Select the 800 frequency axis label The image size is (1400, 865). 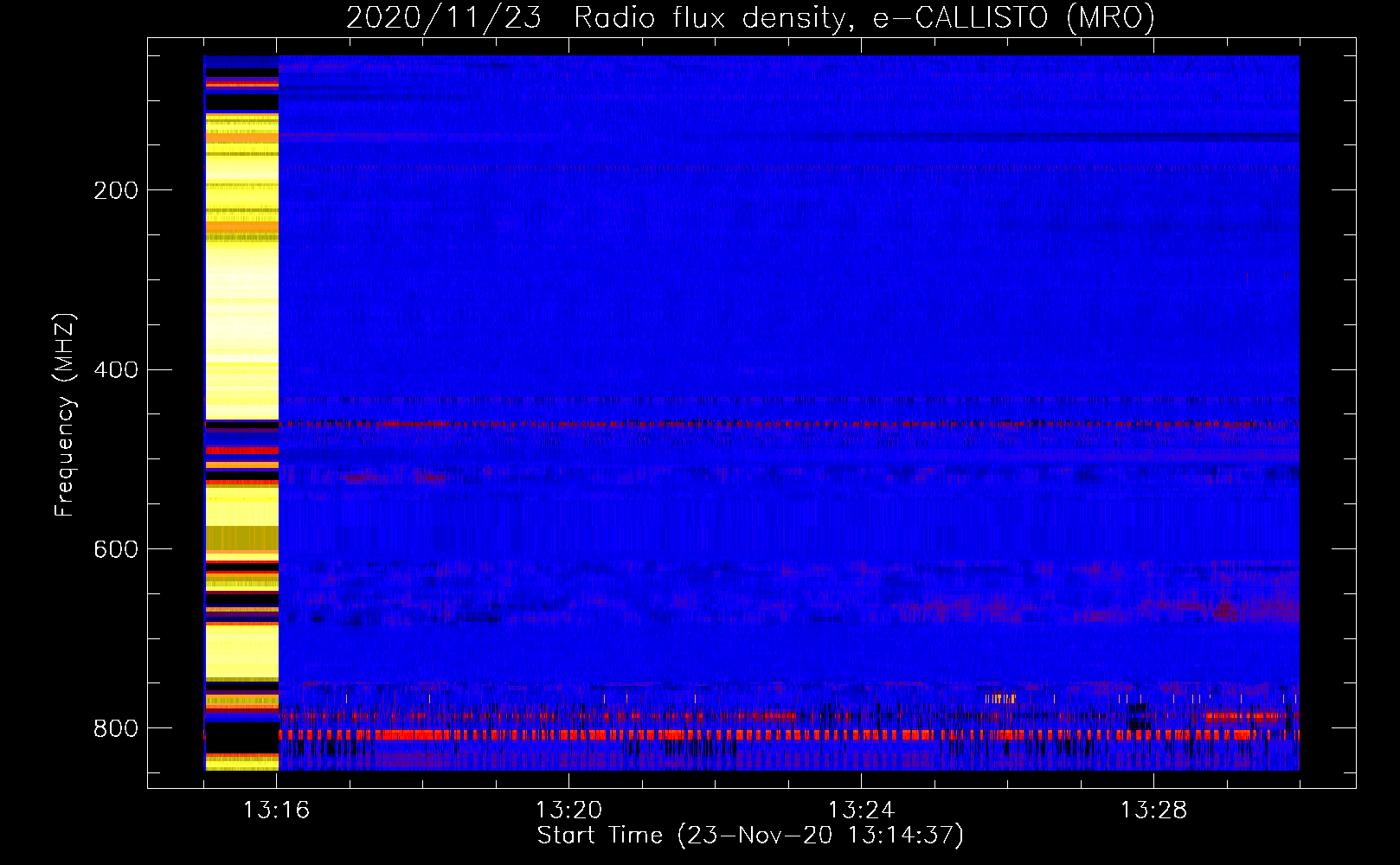(x=116, y=729)
